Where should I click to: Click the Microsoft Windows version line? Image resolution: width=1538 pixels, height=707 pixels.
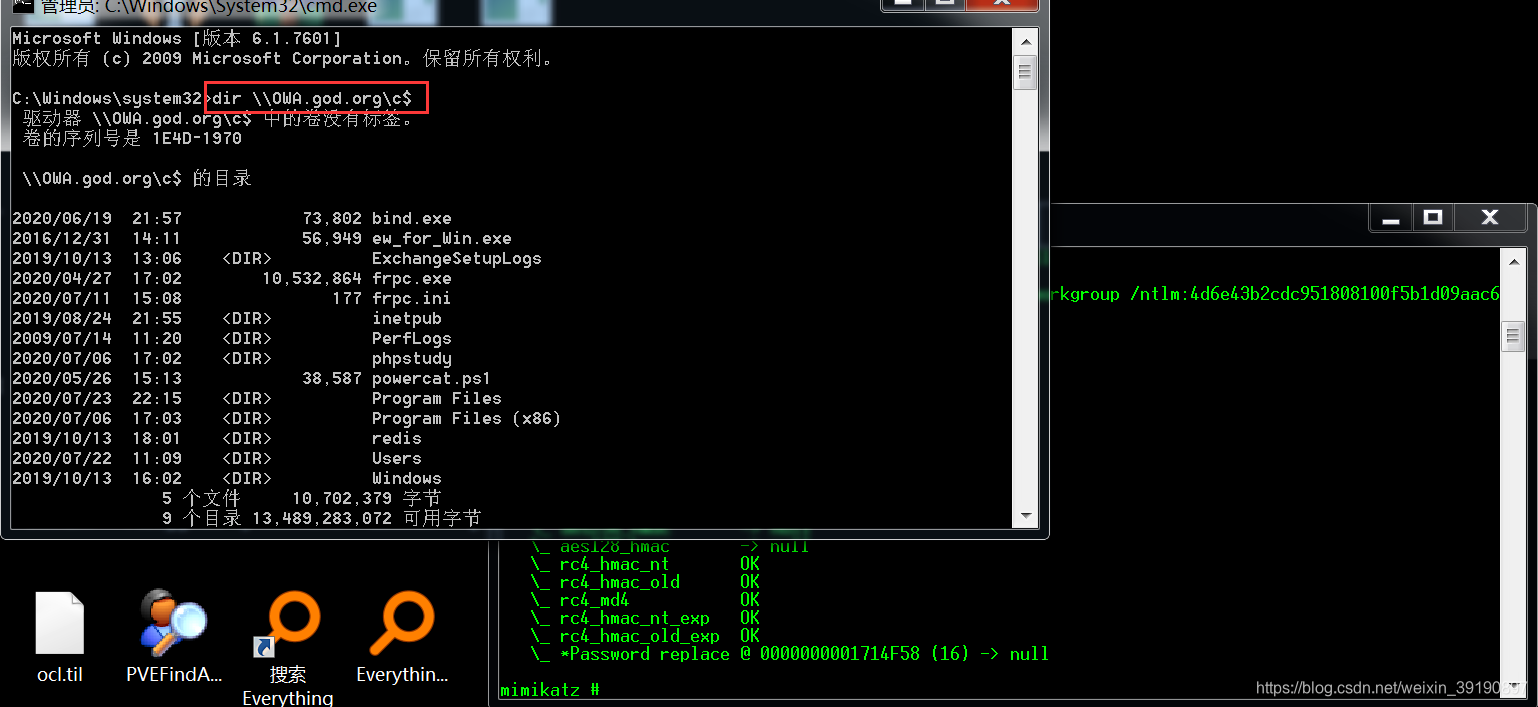pos(176,38)
